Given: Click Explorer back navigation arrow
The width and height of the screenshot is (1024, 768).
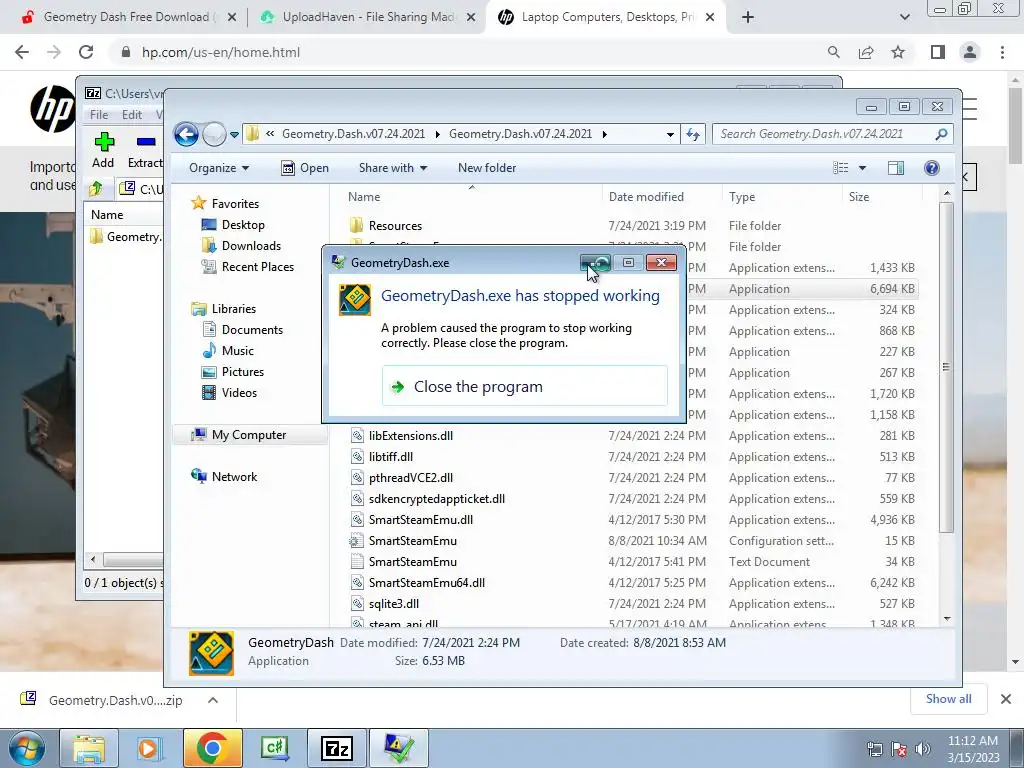Looking at the screenshot, I should (186, 135).
